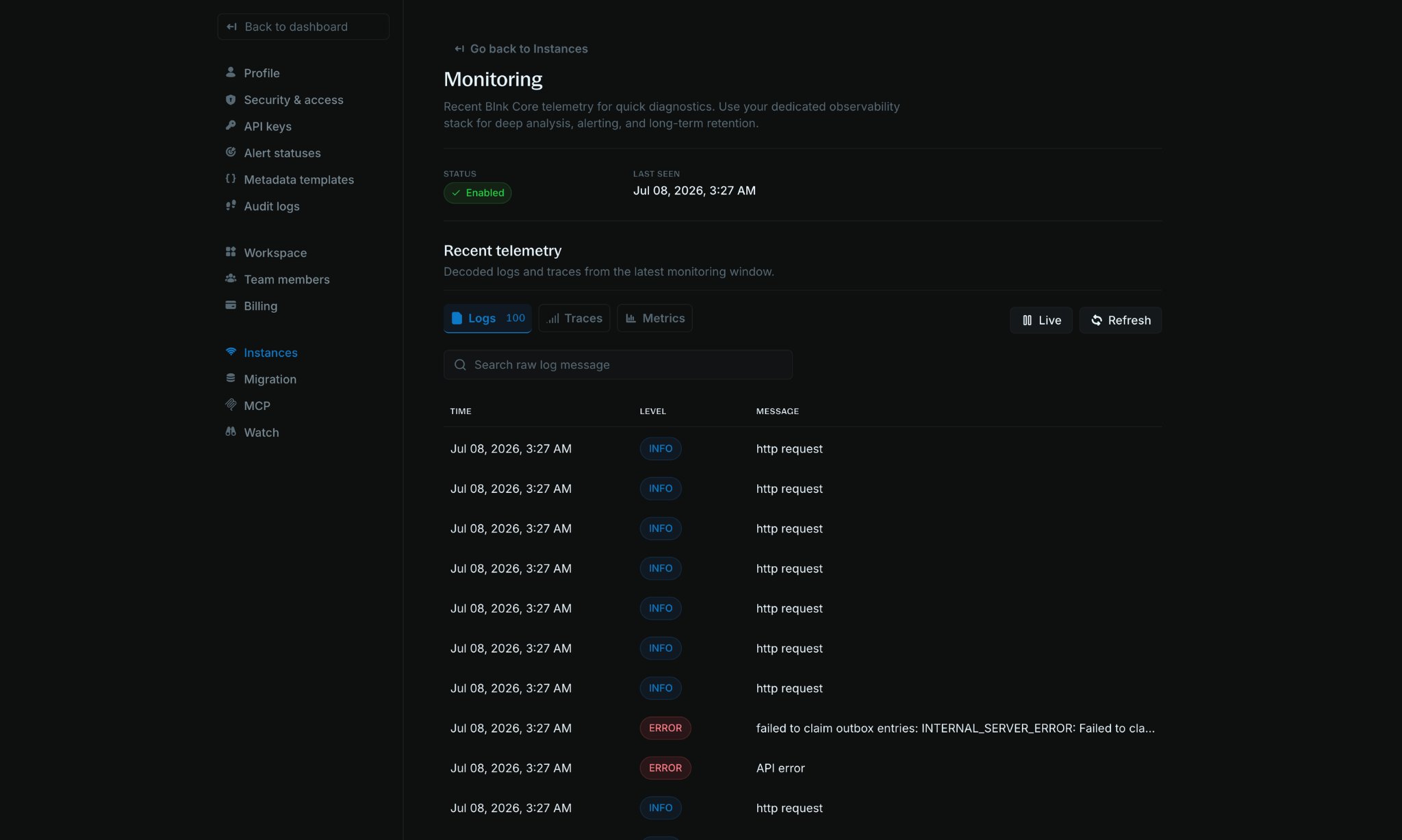The image size is (1402, 840).
Task: Open Profile settings in sidebar
Action: coord(262,73)
